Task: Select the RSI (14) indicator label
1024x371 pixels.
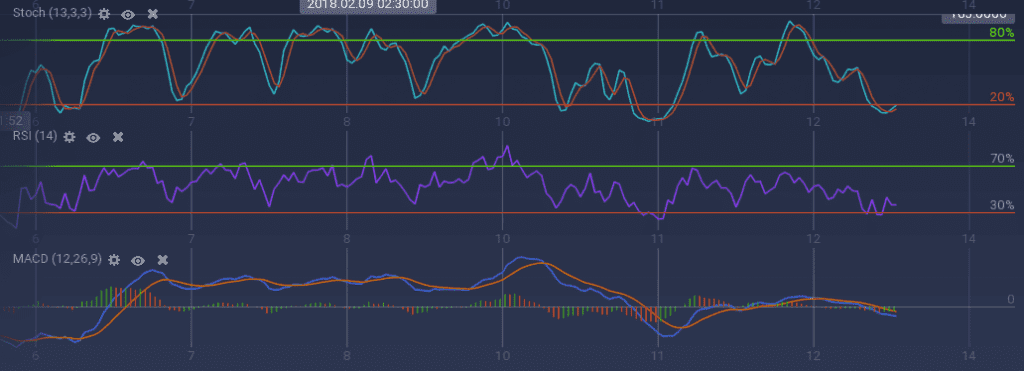Action: (35, 136)
